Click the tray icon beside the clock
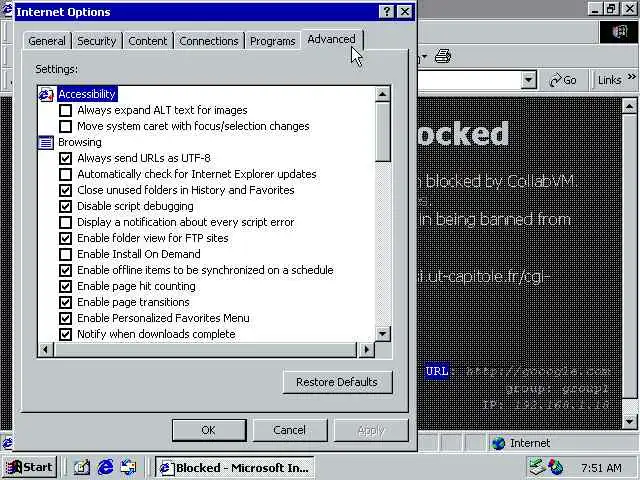Viewport: 640px width, 480px height. coord(556,467)
